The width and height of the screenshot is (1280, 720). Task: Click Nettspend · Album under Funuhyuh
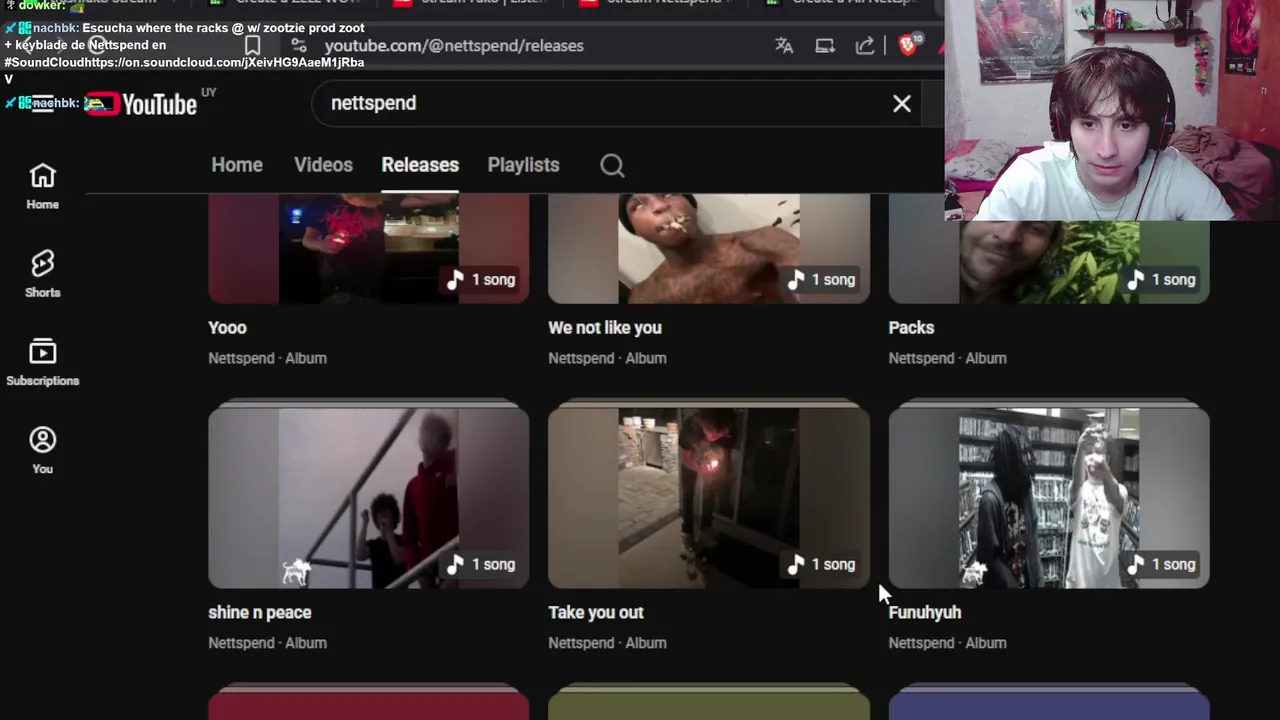pos(947,643)
